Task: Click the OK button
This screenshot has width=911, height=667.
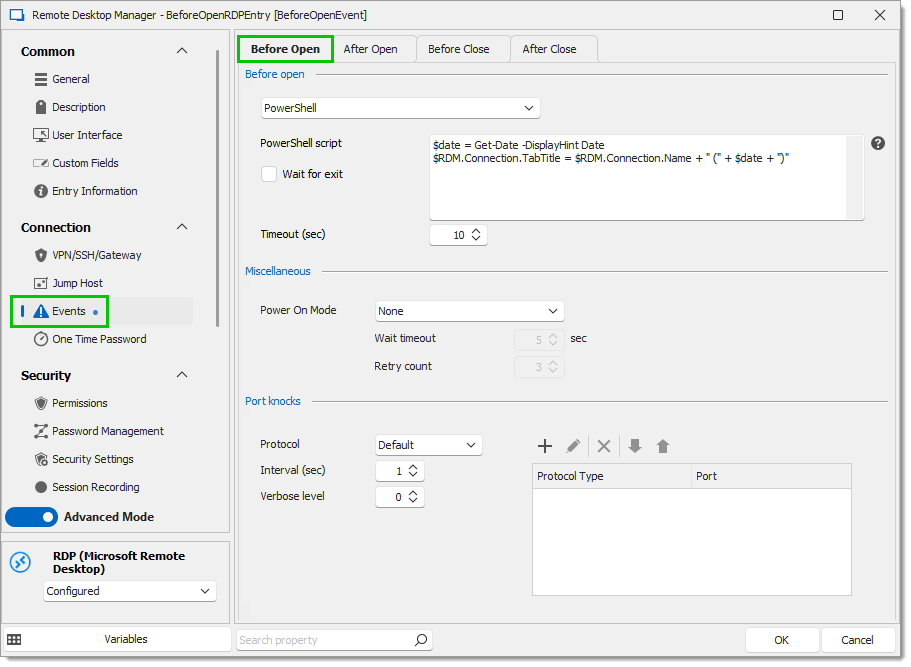Action: 781,640
